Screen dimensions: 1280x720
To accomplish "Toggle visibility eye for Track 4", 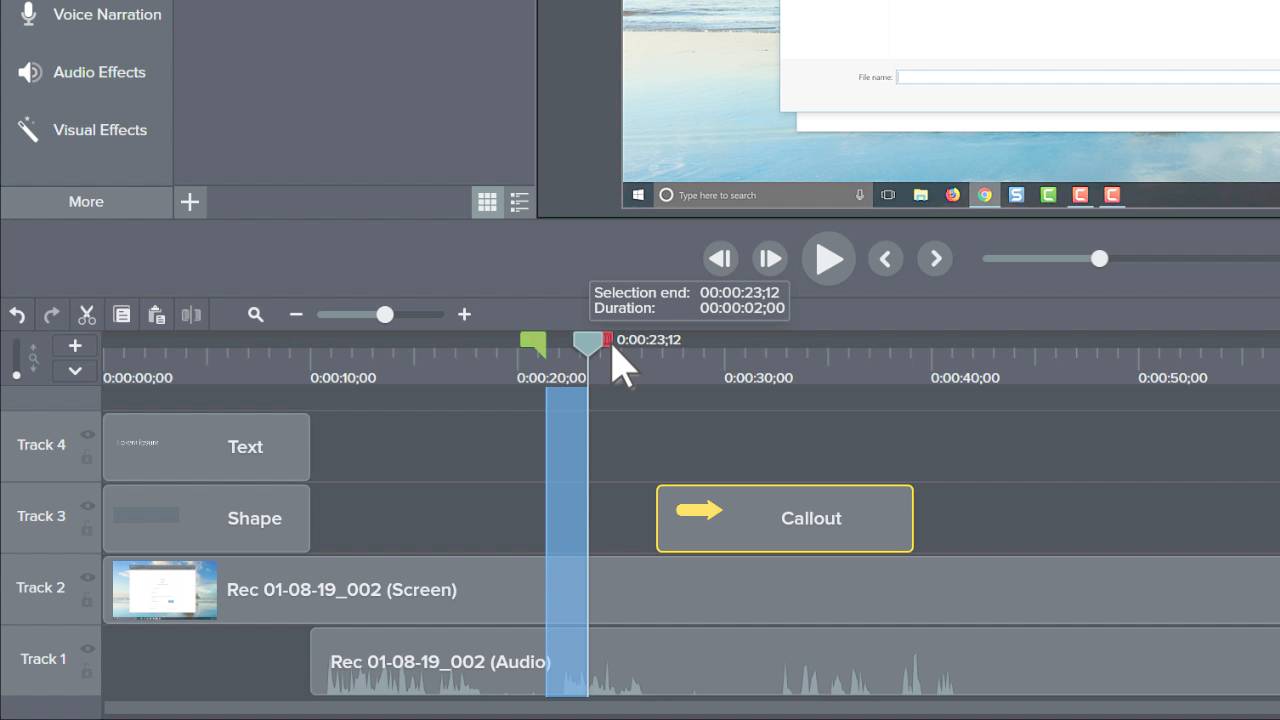I will coord(88,435).
